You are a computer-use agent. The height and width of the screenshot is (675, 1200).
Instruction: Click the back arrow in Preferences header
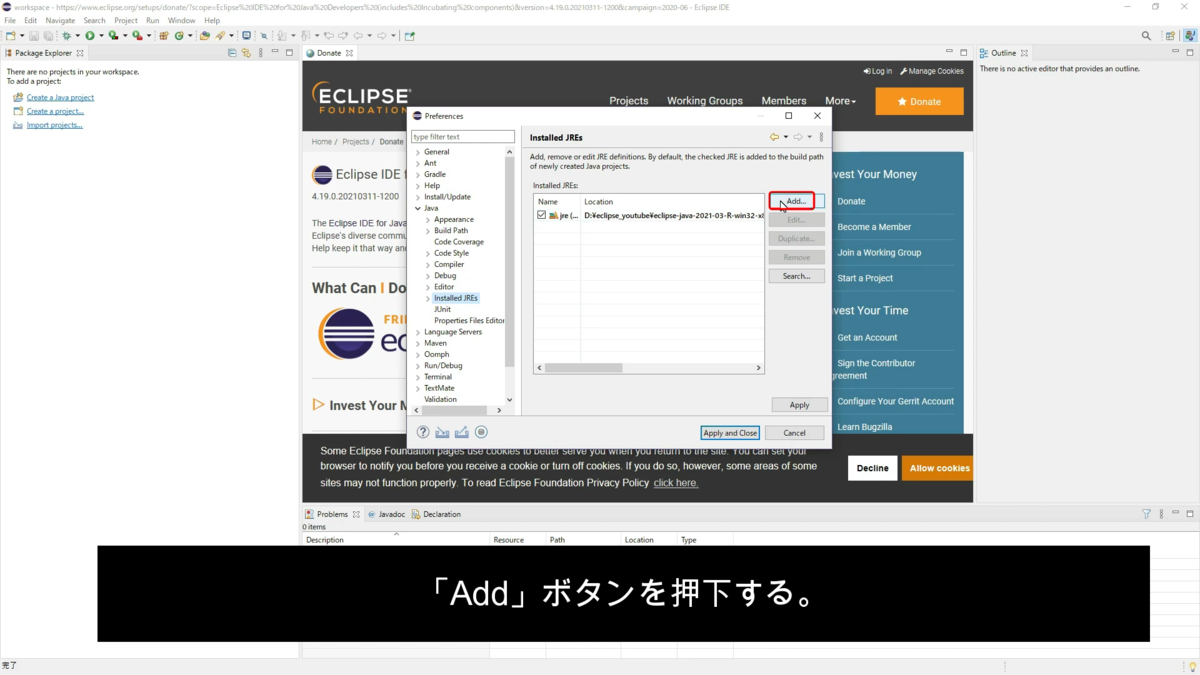[774, 137]
